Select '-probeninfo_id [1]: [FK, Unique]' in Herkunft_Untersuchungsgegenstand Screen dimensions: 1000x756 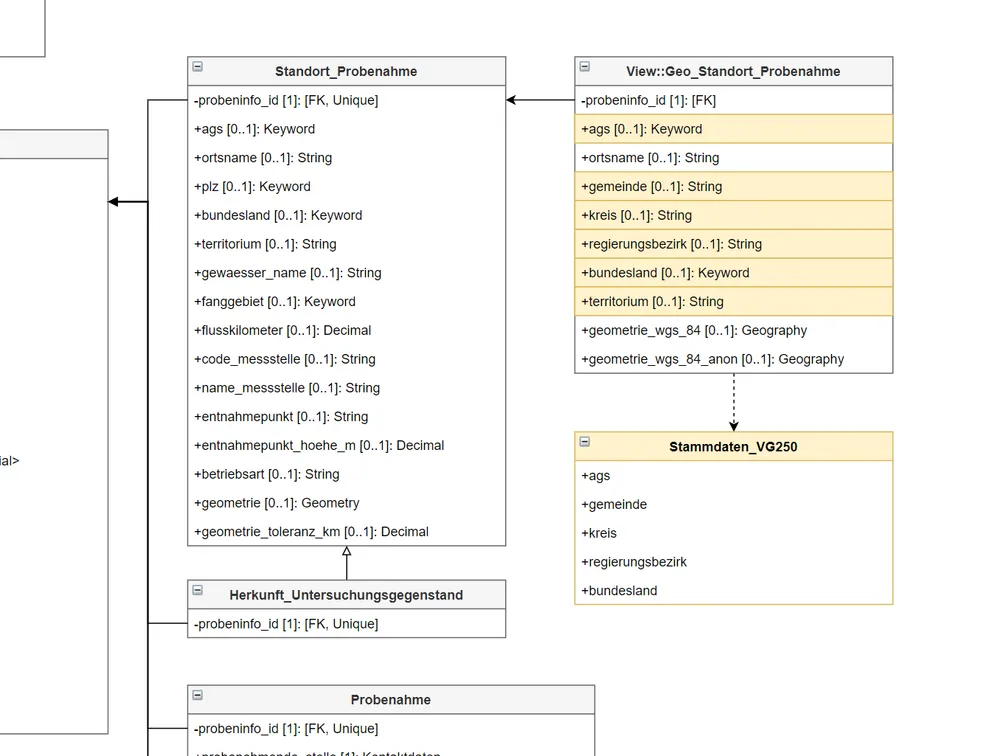(x=346, y=623)
